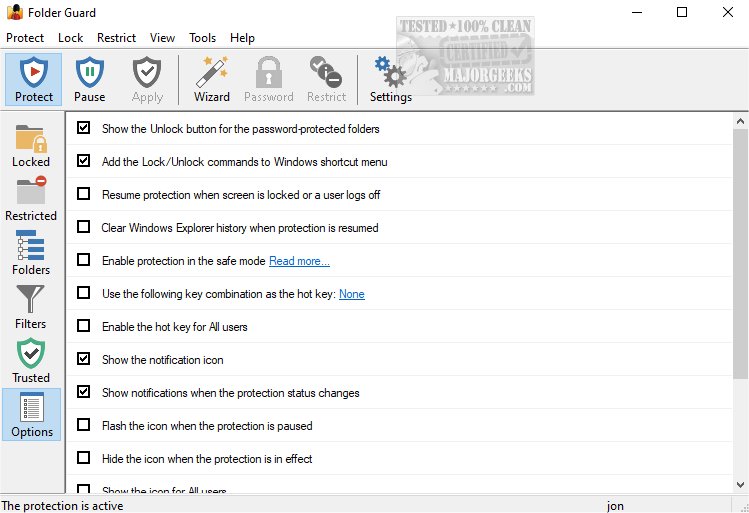Image resolution: width=749 pixels, height=513 pixels.
Task: Open the Restricted sidebar view
Action: pos(31,199)
